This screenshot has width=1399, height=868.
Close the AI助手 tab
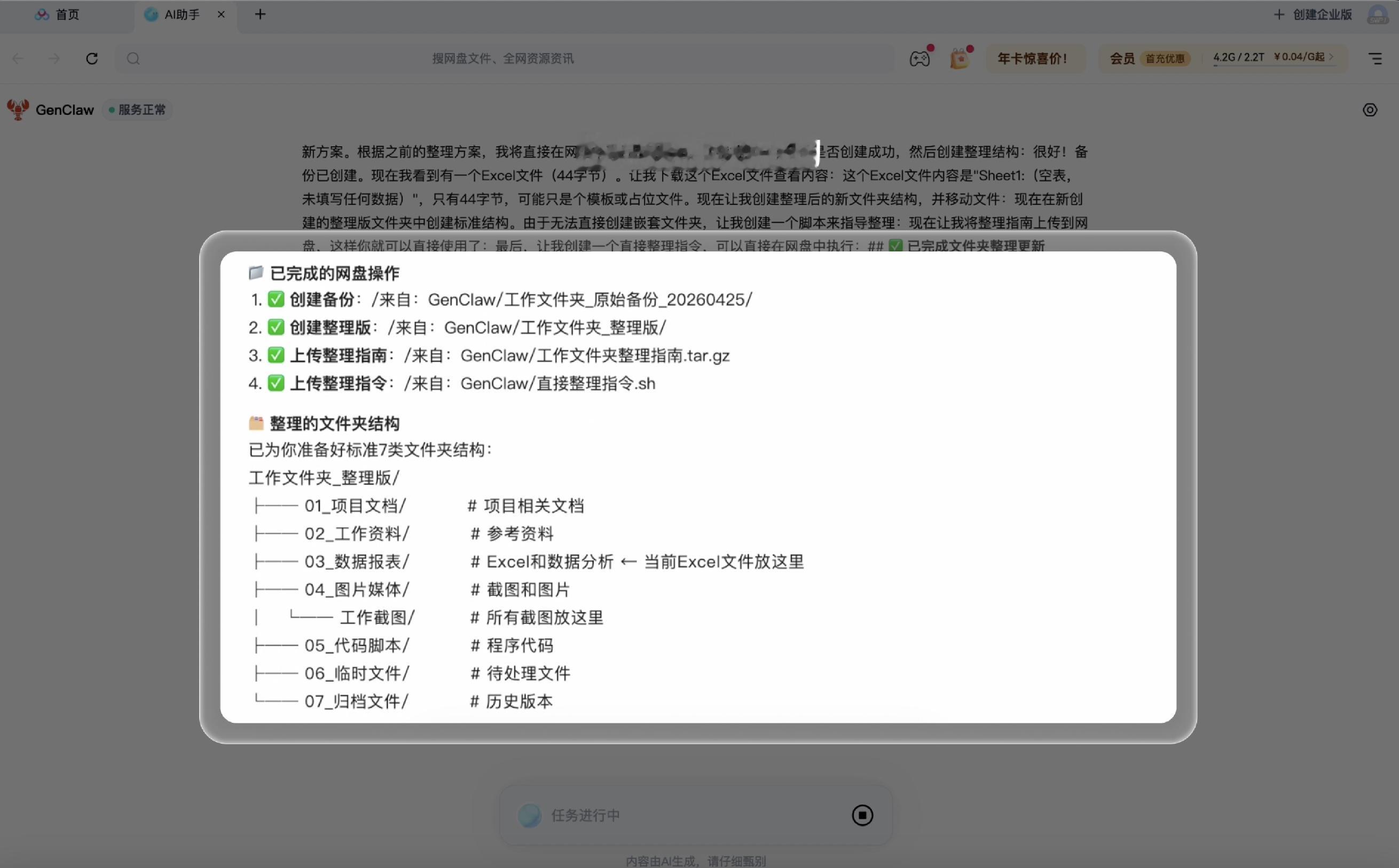[221, 14]
